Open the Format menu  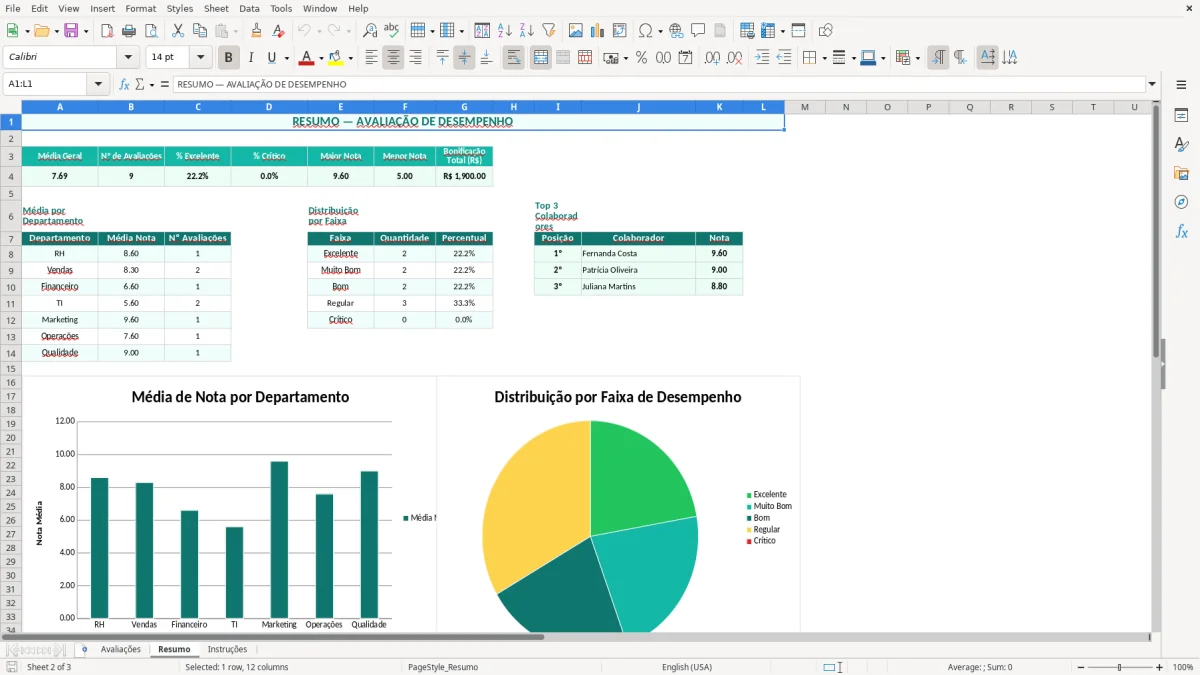pos(140,8)
